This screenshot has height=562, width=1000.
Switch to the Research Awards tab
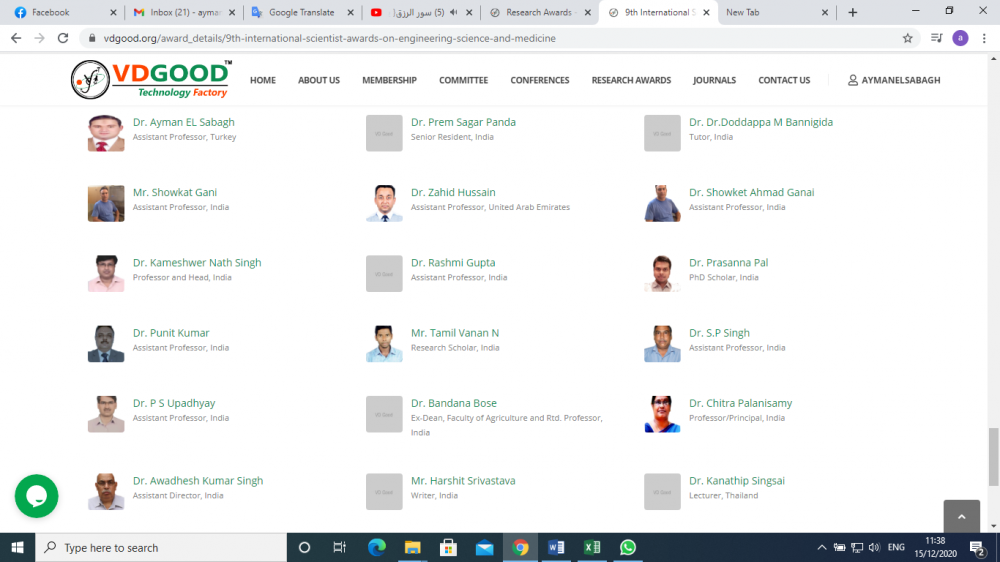click(539, 12)
